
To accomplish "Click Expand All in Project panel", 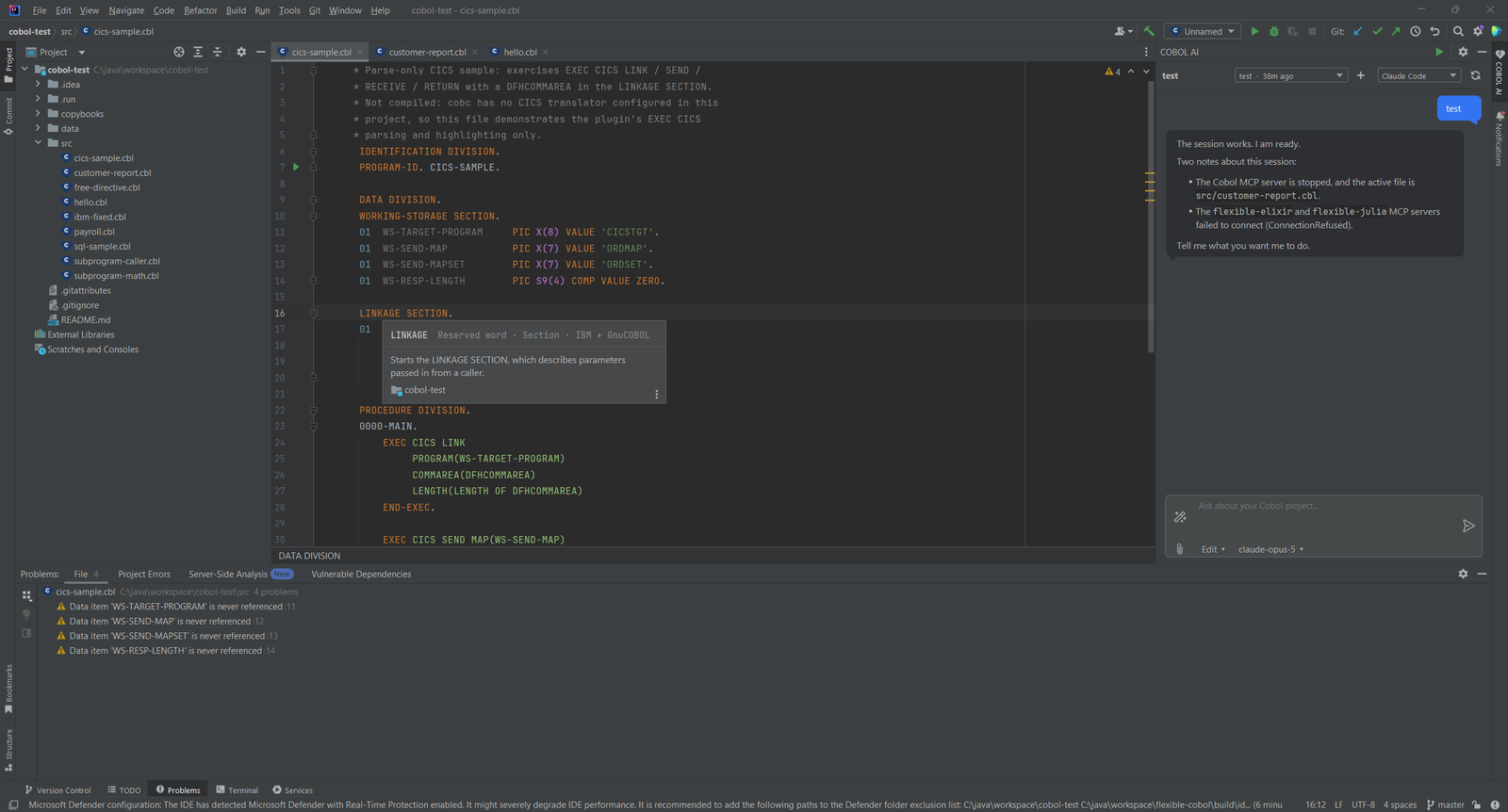I will (198, 52).
